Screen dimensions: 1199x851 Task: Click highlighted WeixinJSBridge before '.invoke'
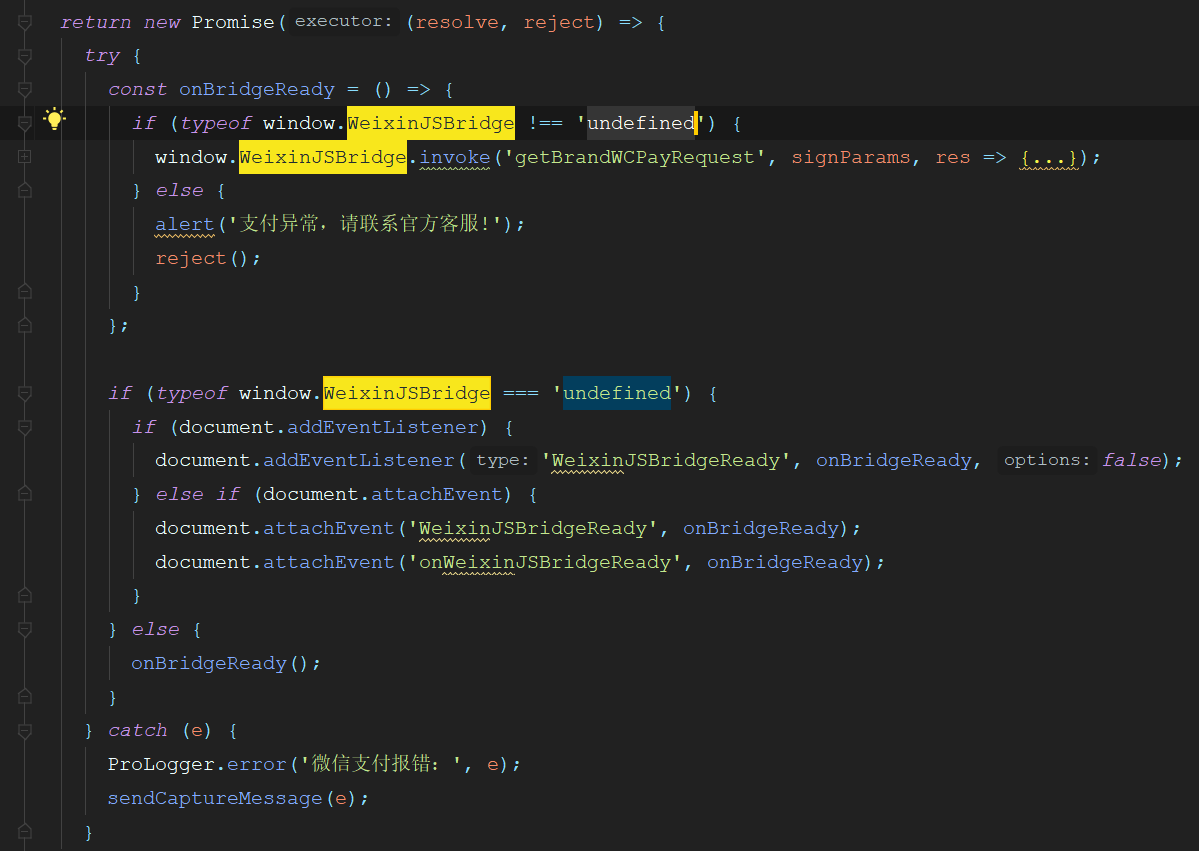pyautogui.click(x=323, y=158)
